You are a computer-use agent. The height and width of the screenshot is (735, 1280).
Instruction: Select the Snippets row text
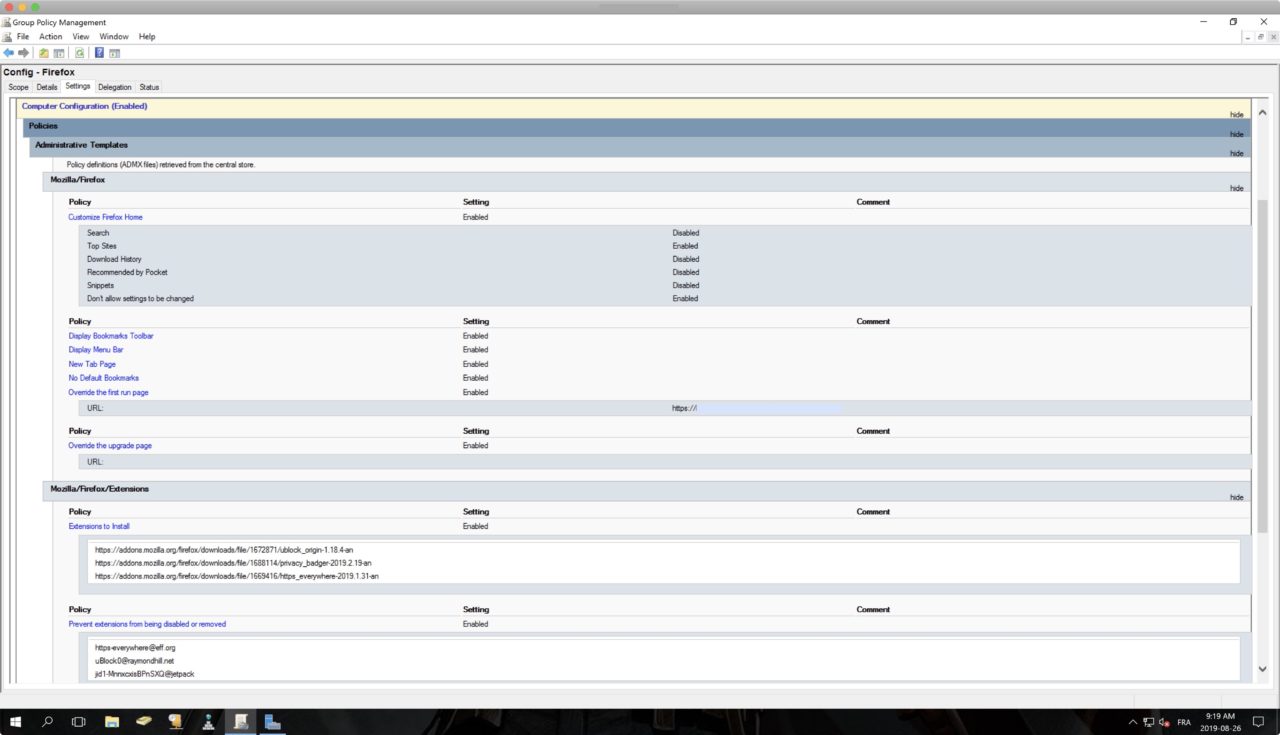point(100,285)
